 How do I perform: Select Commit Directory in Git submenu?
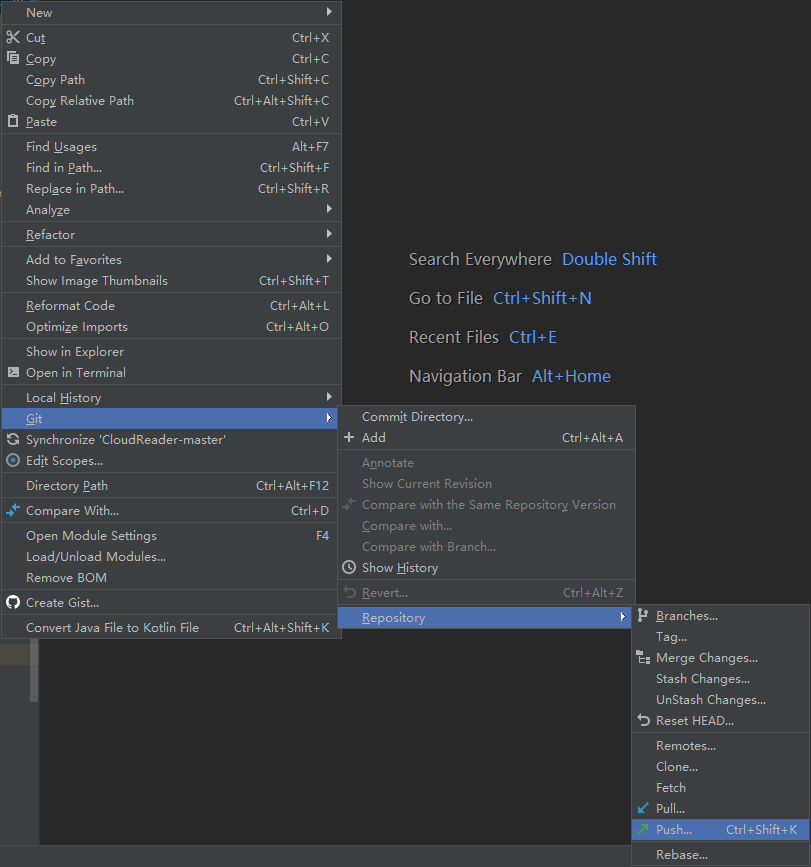click(x=486, y=416)
